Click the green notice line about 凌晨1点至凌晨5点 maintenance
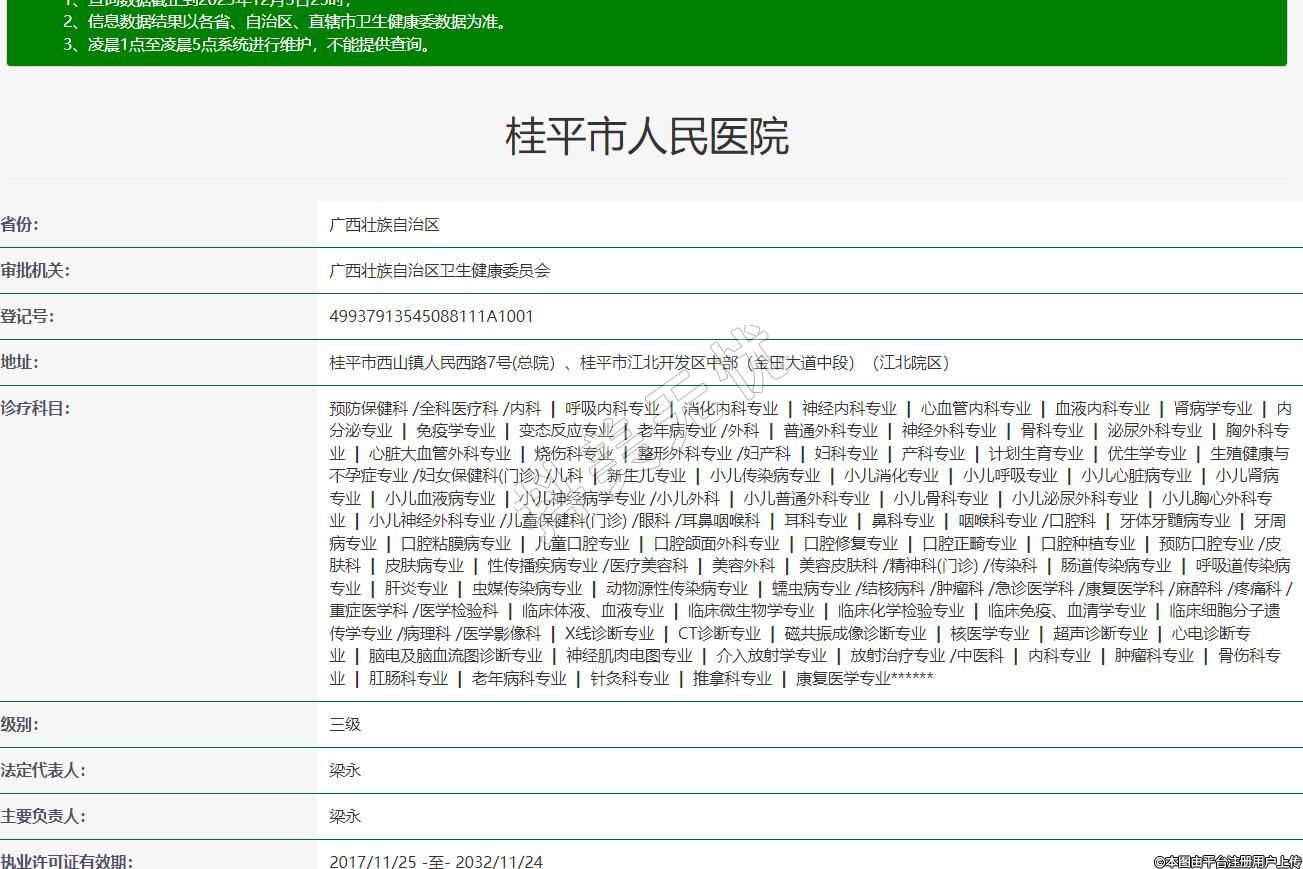 point(248,44)
